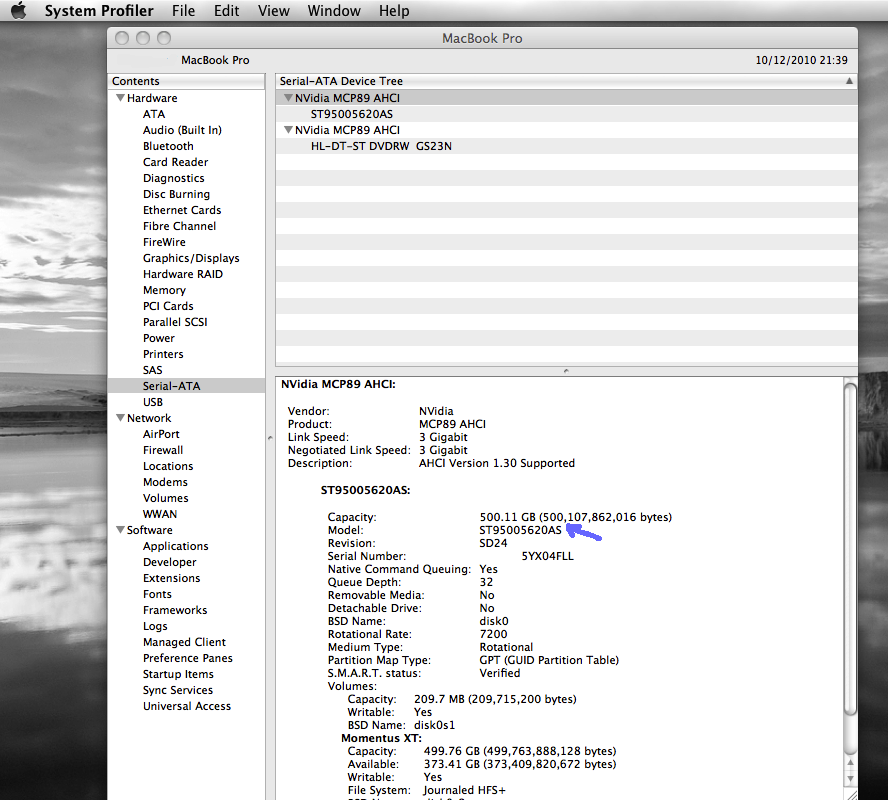Sort by Serial-ATA Device Tree header arrow
This screenshot has width=888, height=800.
(x=849, y=81)
